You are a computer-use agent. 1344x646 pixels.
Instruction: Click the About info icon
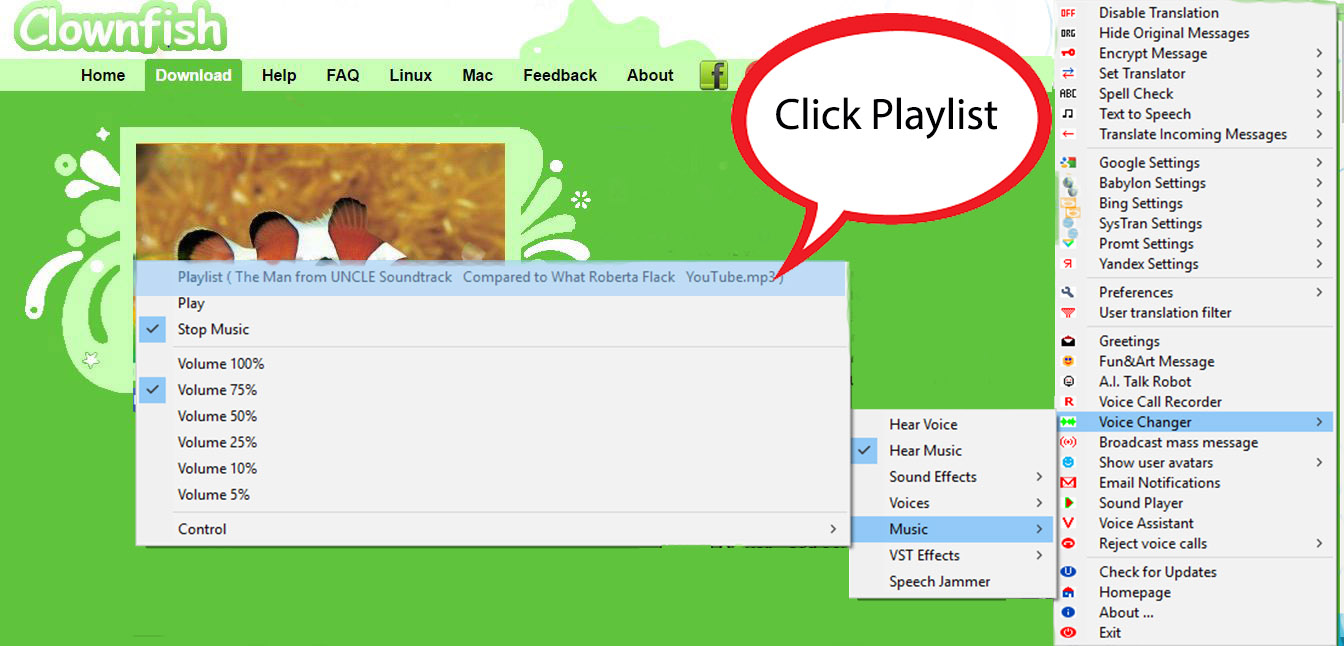pyautogui.click(x=1068, y=612)
